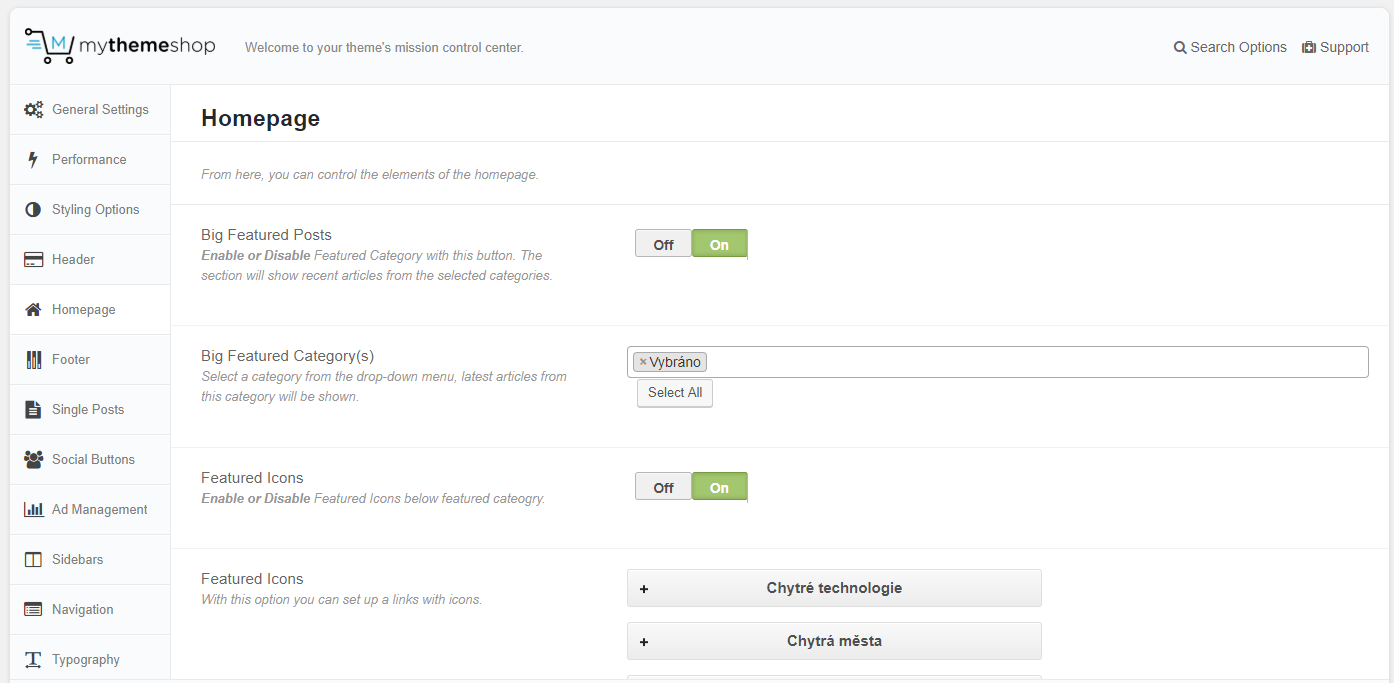
Task: Click the General Settings gears icon
Action: pyautogui.click(x=33, y=110)
